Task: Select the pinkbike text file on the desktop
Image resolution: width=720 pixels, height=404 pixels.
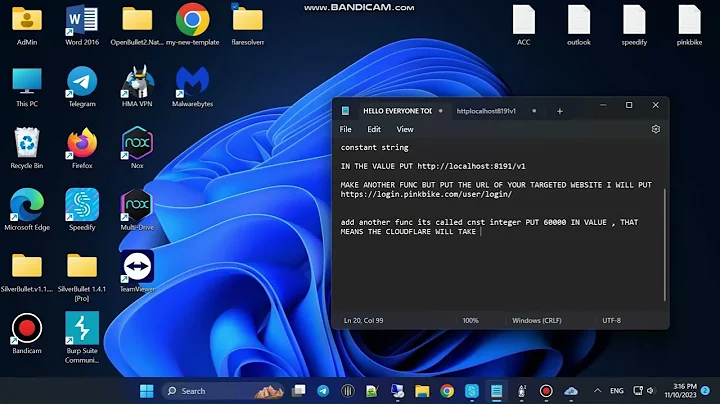Action: [689, 25]
